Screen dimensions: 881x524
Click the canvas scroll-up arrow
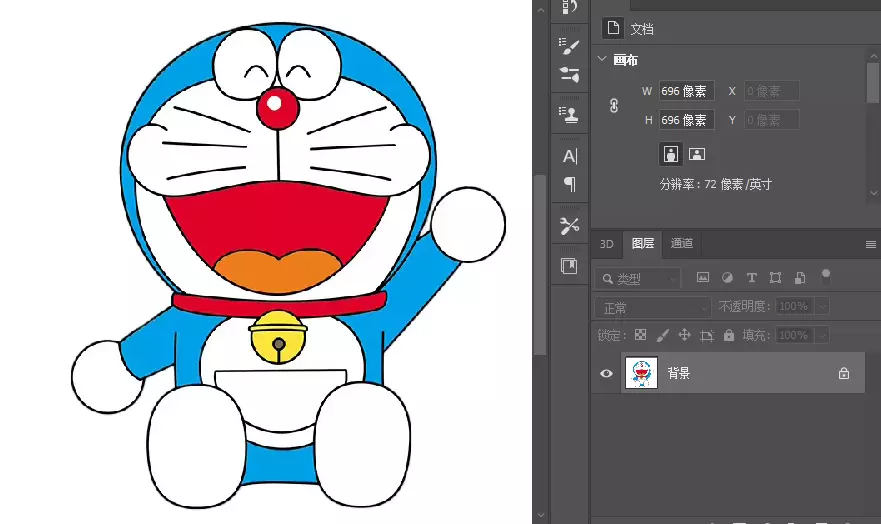[x=541, y=10]
